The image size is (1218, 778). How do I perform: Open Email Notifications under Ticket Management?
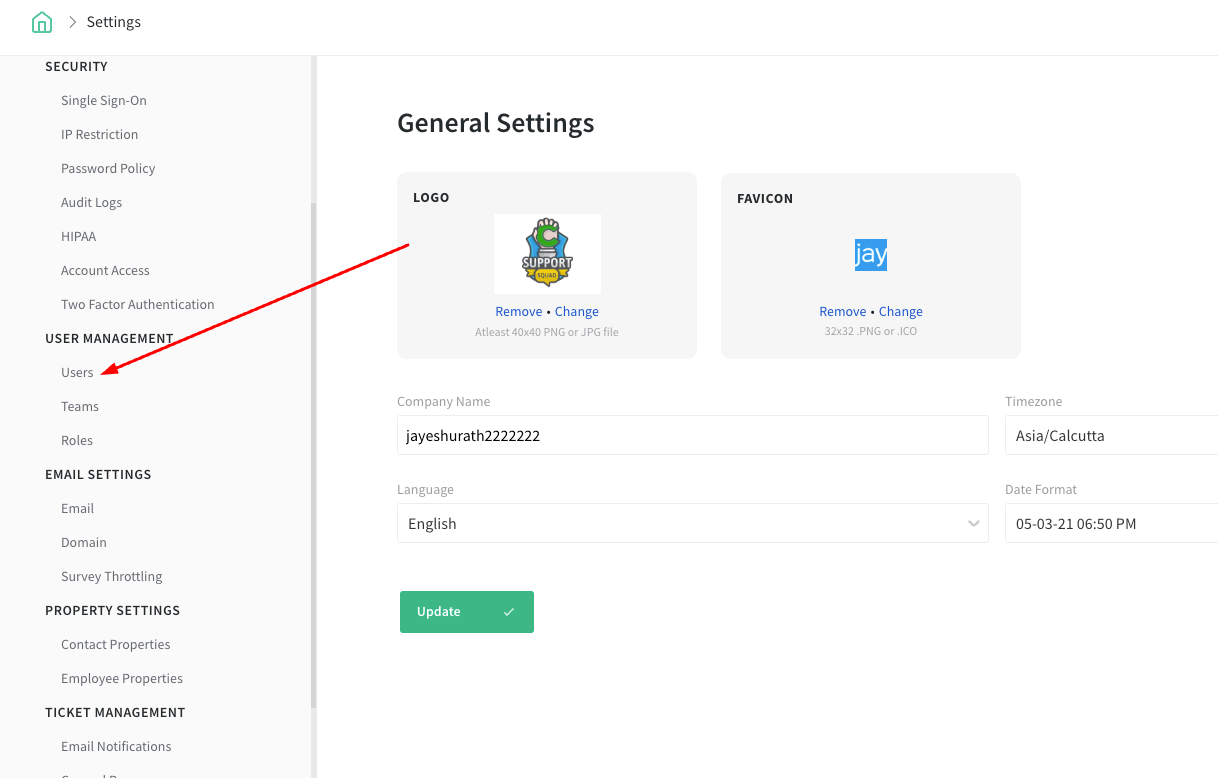point(116,746)
